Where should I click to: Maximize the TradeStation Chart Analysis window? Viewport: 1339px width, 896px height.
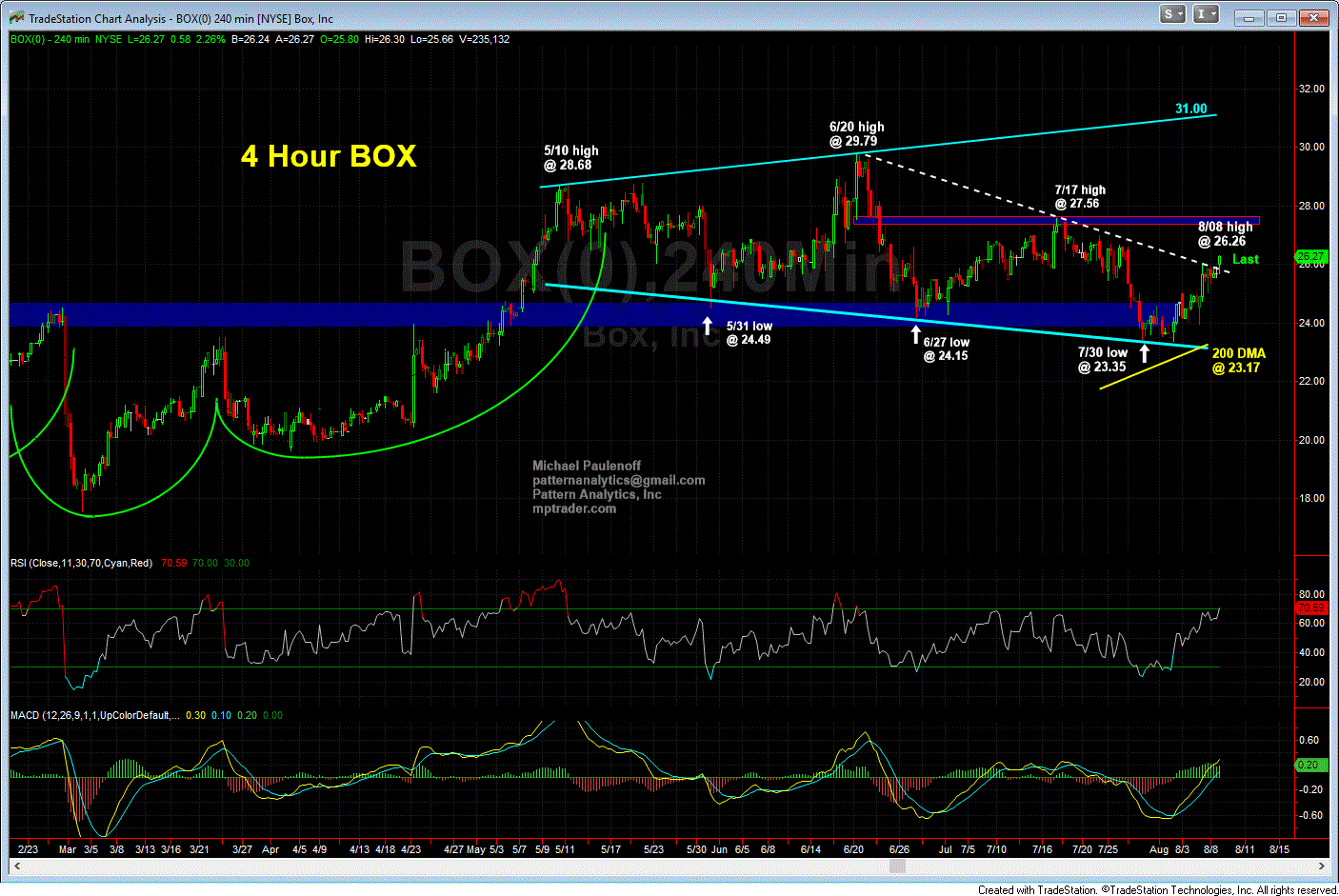point(1281,17)
